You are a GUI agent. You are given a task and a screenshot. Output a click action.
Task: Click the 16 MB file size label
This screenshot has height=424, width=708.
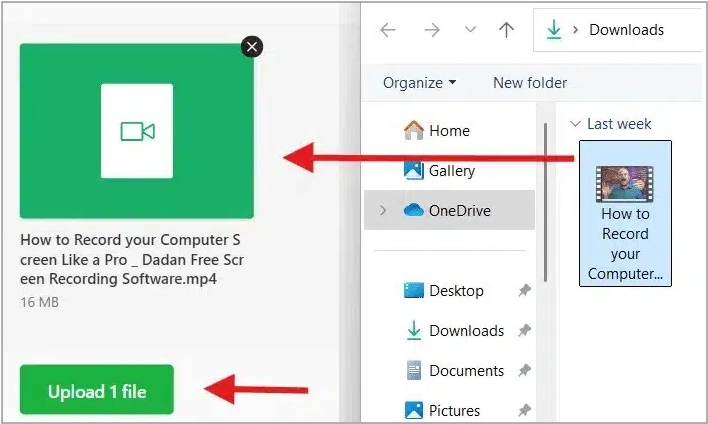coord(39,302)
